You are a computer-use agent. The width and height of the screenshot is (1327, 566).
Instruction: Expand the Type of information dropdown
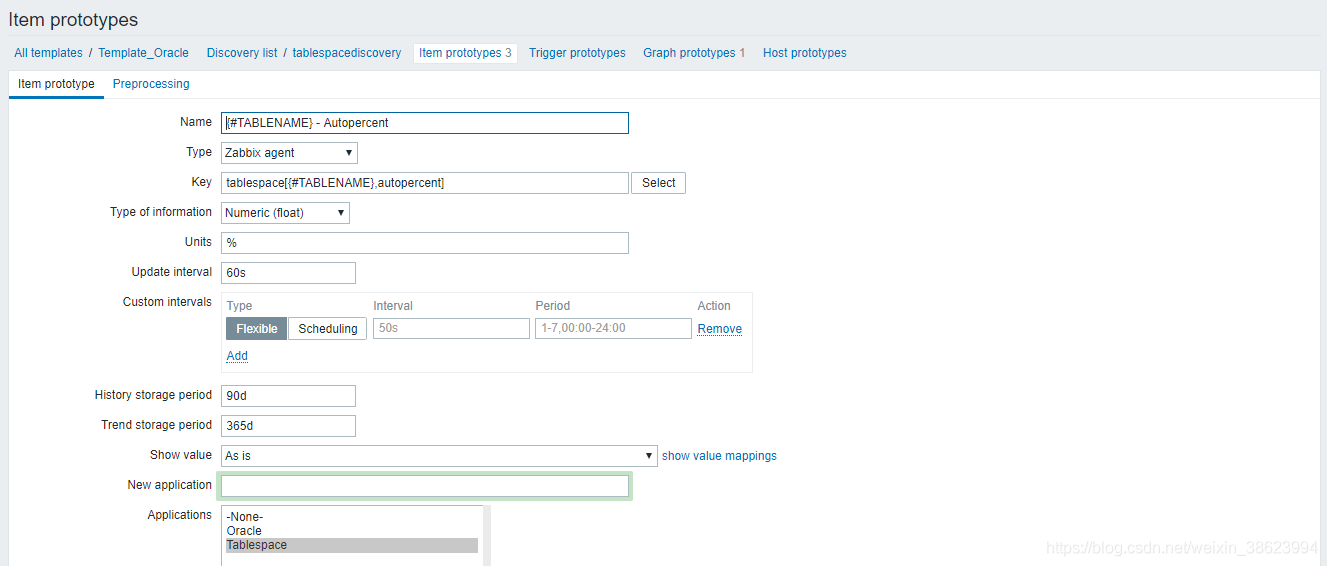pyautogui.click(x=285, y=213)
